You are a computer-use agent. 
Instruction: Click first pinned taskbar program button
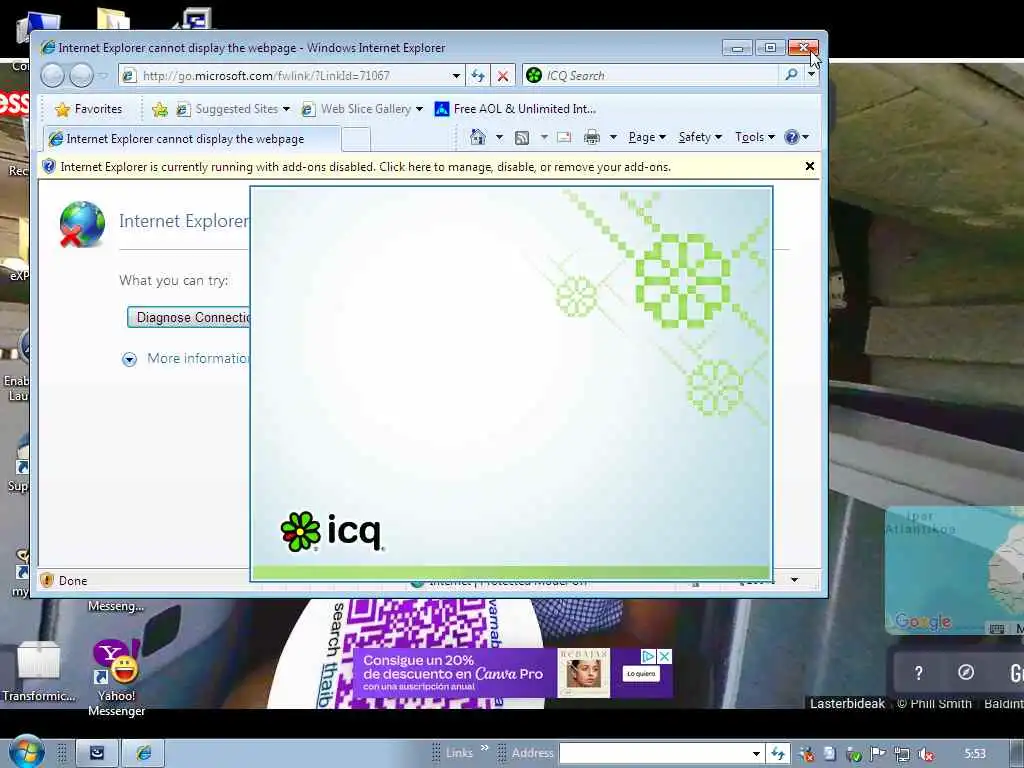[x=97, y=753]
